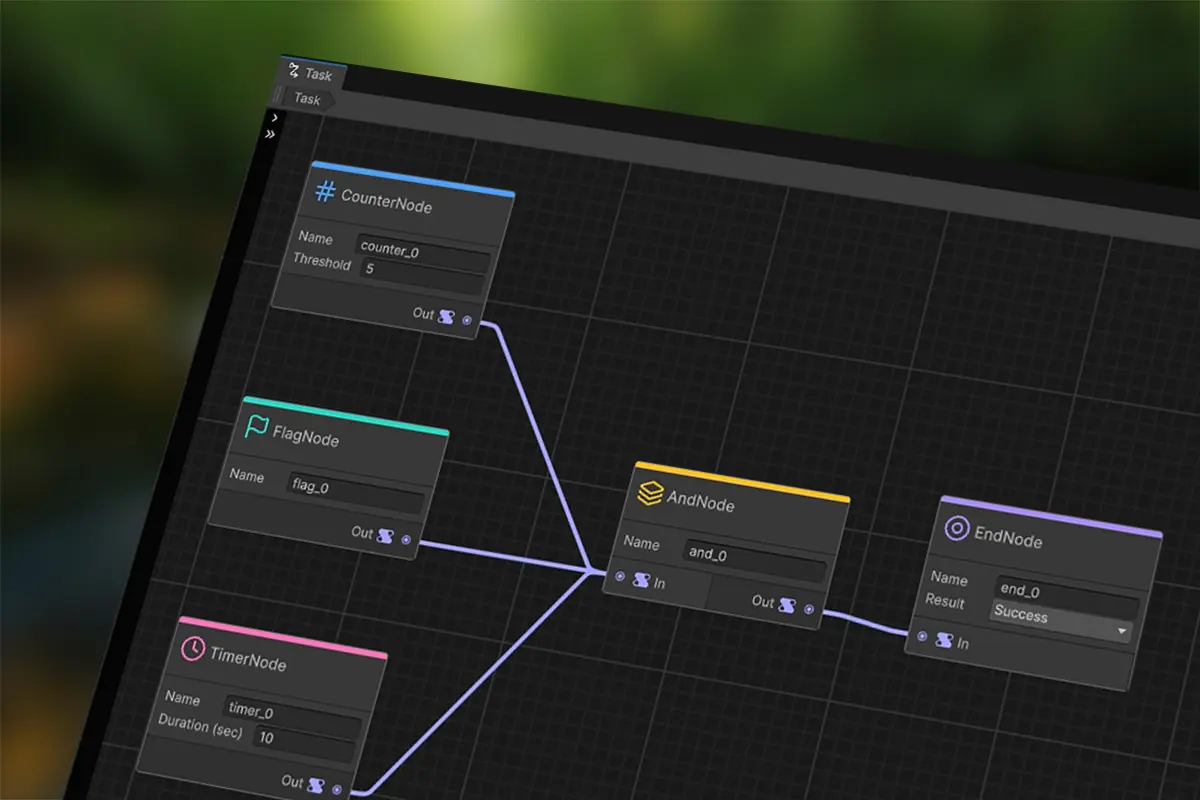Select the Task window tab
The image size is (1200, 800).
pyautogui.click(x=312, y=73)
